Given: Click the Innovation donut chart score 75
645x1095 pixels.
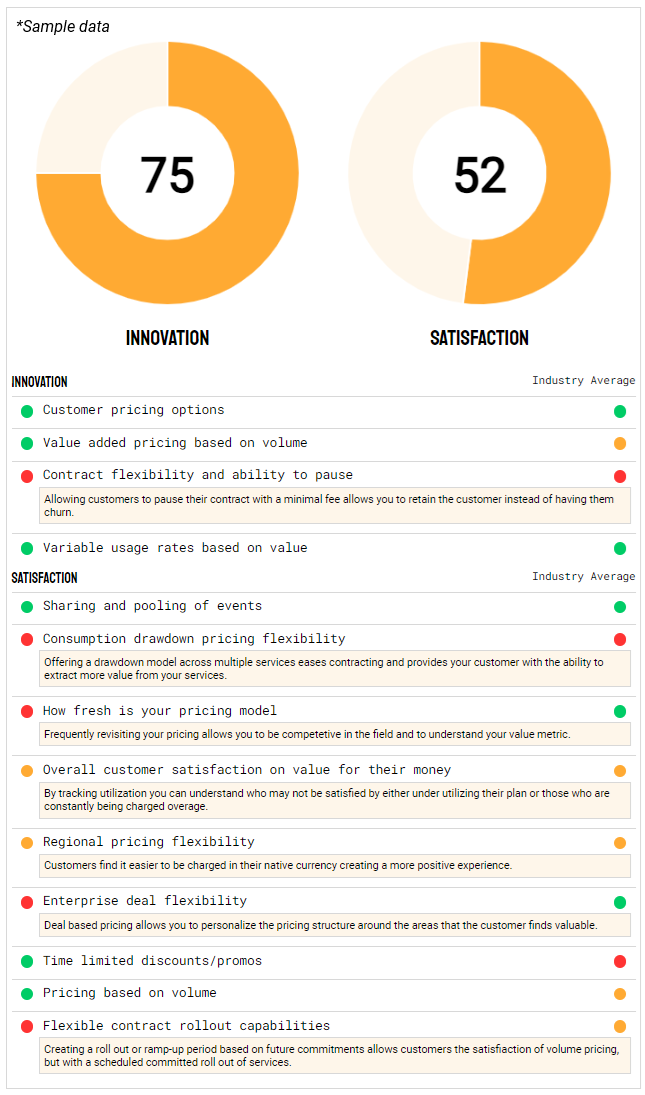Looking at the screenshot, I should coord(167,175).
